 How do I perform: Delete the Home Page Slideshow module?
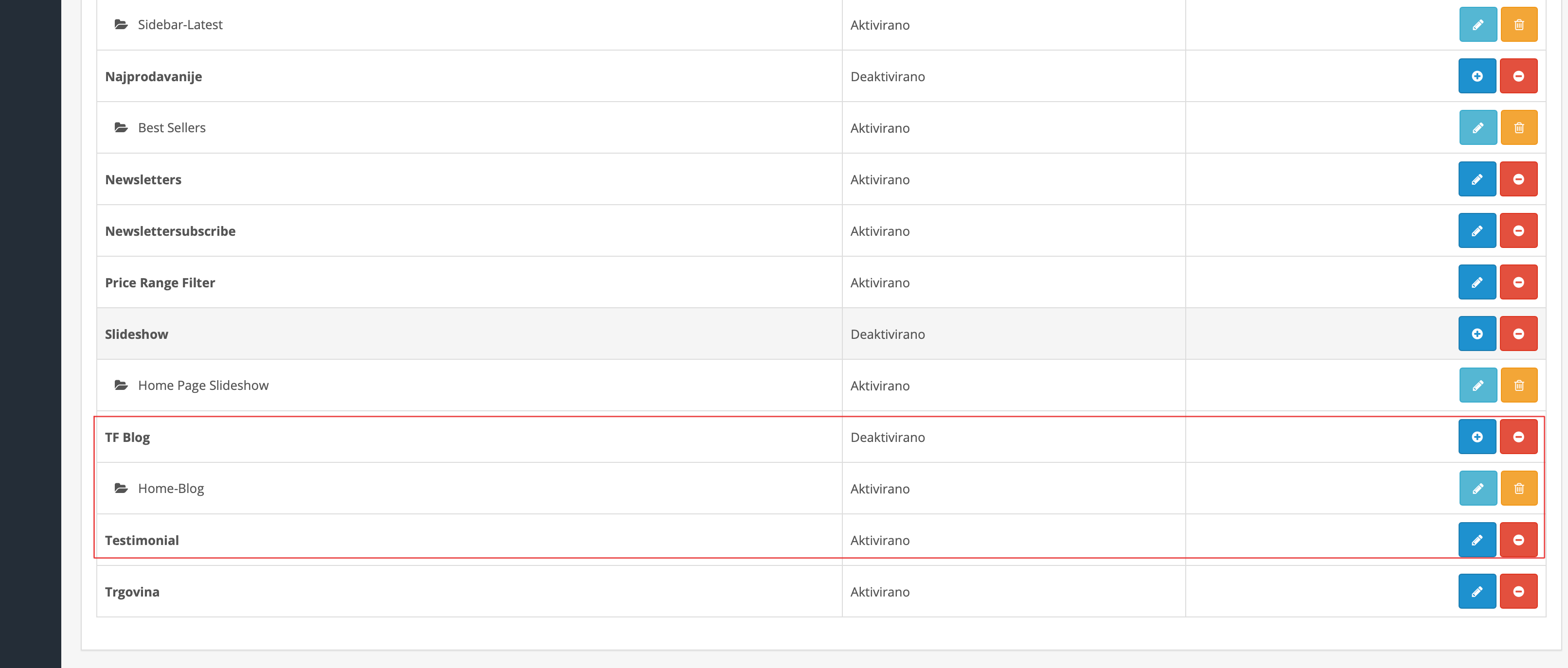(1519, 385)
